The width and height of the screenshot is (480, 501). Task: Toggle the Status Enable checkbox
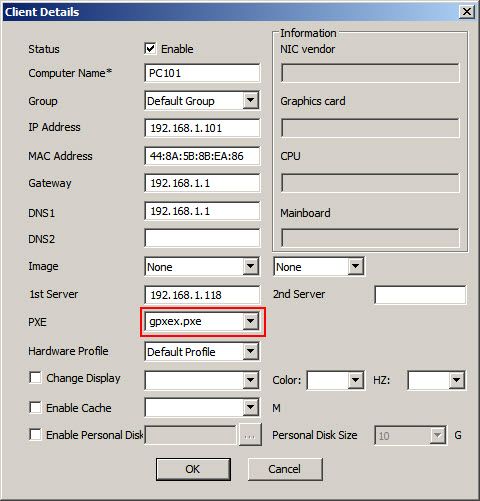(x=150, y=49)
